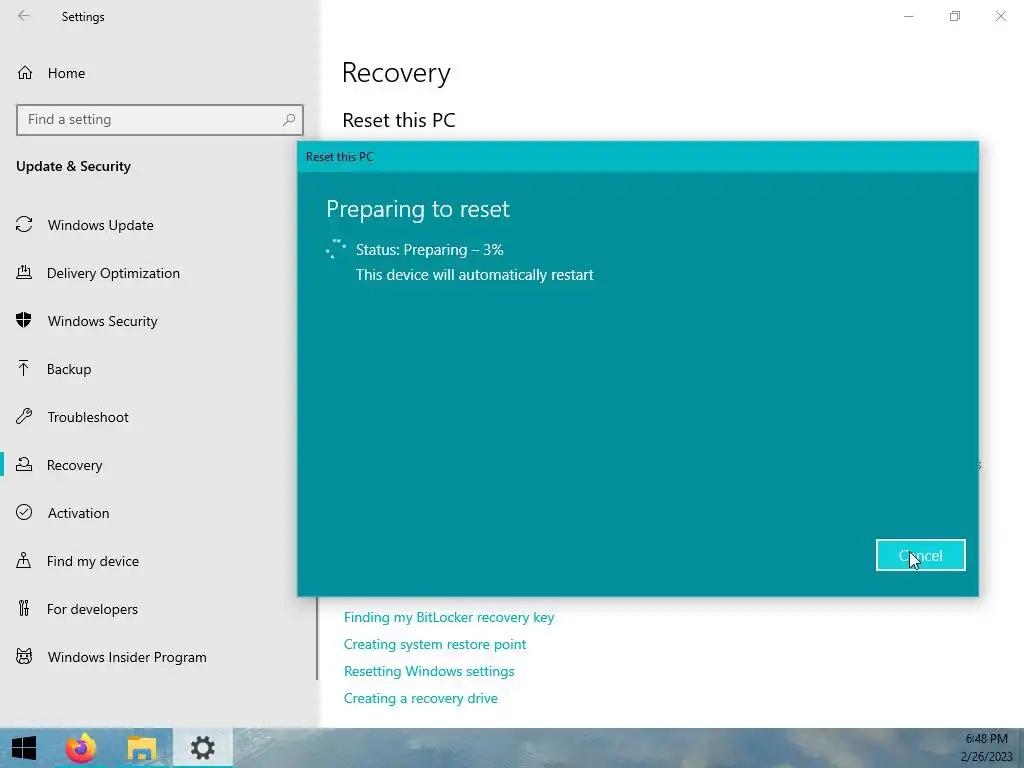The width and height of the screenshot is (1024, 768).
Task: Open Creating a recovery drive link
Action: click(x=421, y=698)
